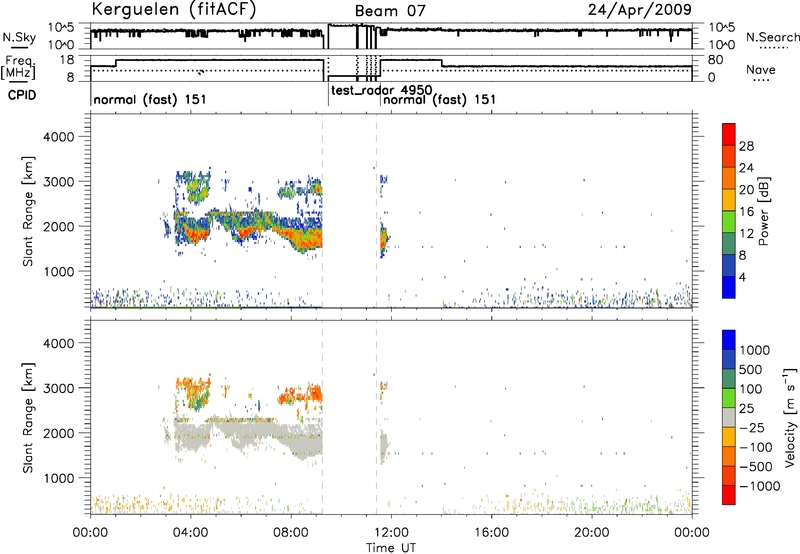Pick the blue top segment of velocity colorbar

(x=729, y=340)
